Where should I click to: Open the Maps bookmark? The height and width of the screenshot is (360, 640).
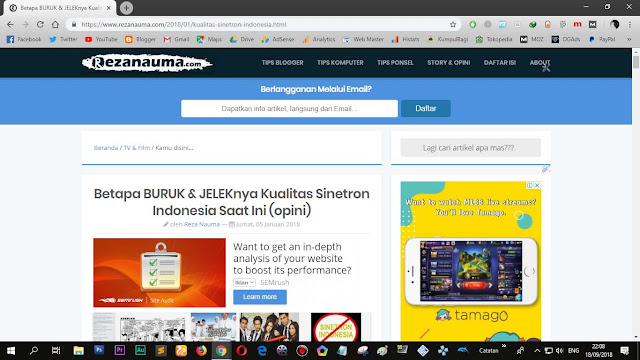[x=209, y=39]
